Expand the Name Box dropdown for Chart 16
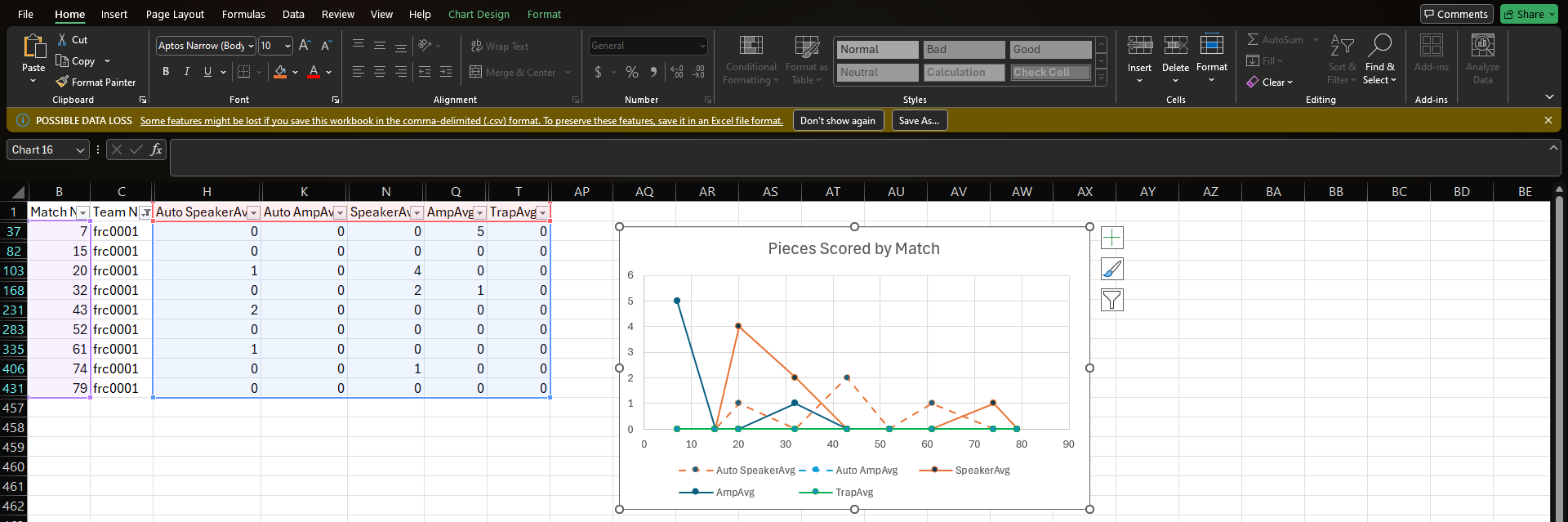Viewport: 1568px width, 522px height. 79,149
